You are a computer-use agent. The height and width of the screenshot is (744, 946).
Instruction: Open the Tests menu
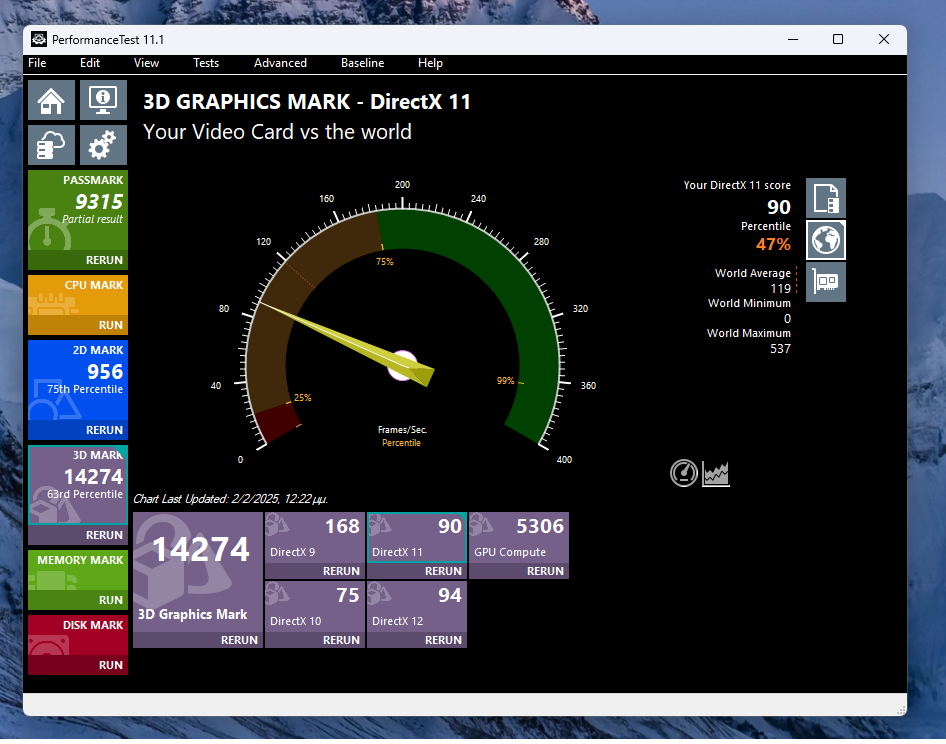206,63
